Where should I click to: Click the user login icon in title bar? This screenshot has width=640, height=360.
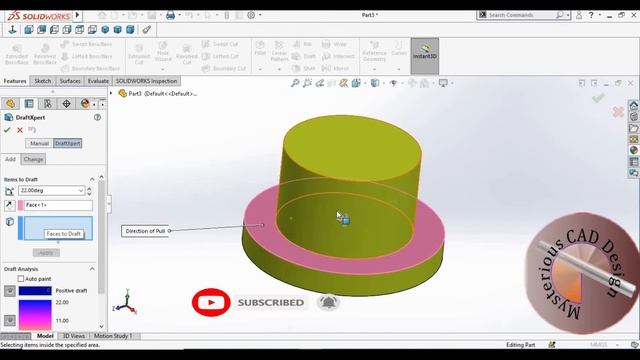pos(579,15)
